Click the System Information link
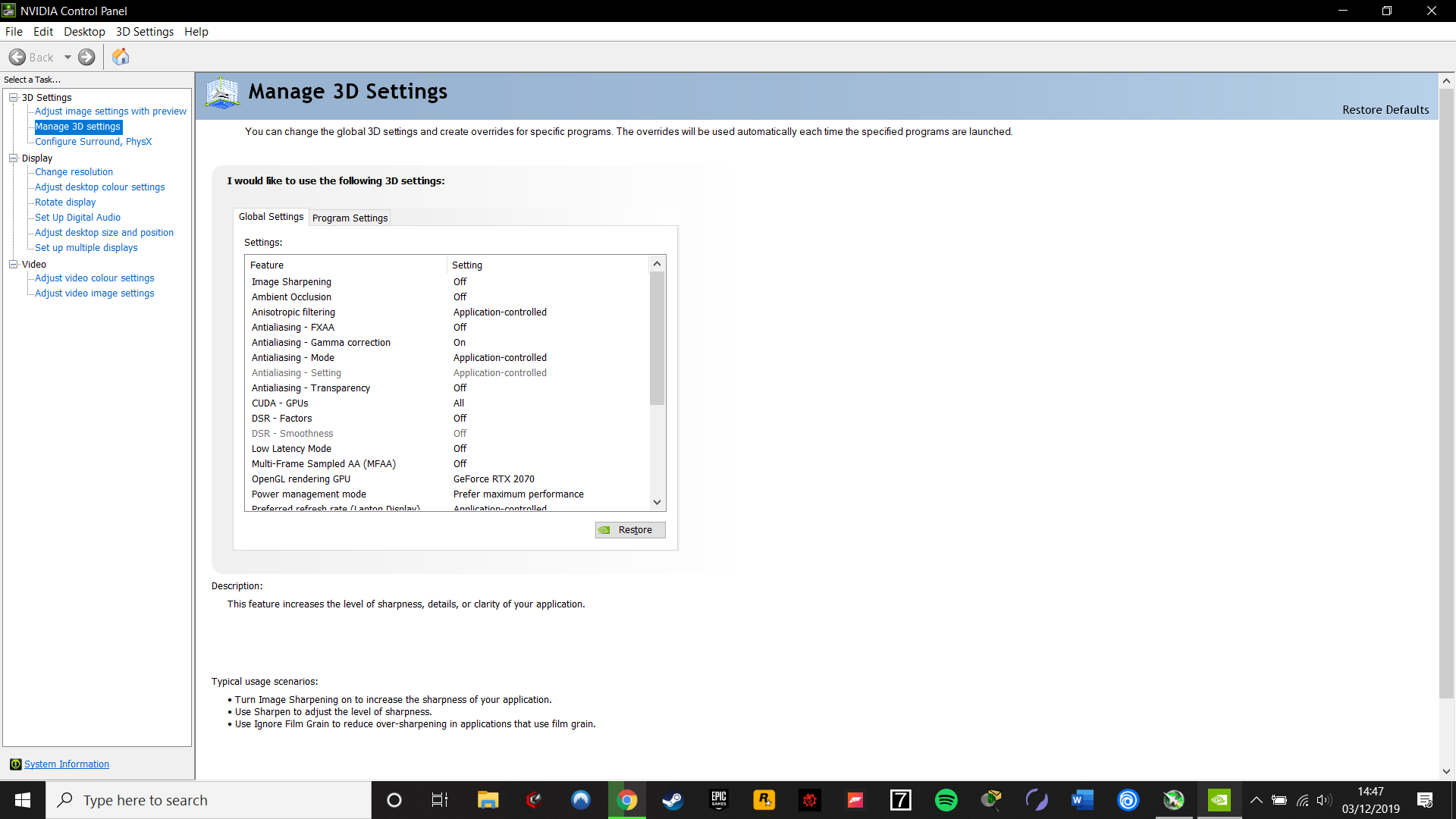This screenshot has width=1456, height=819. point(67,764)
